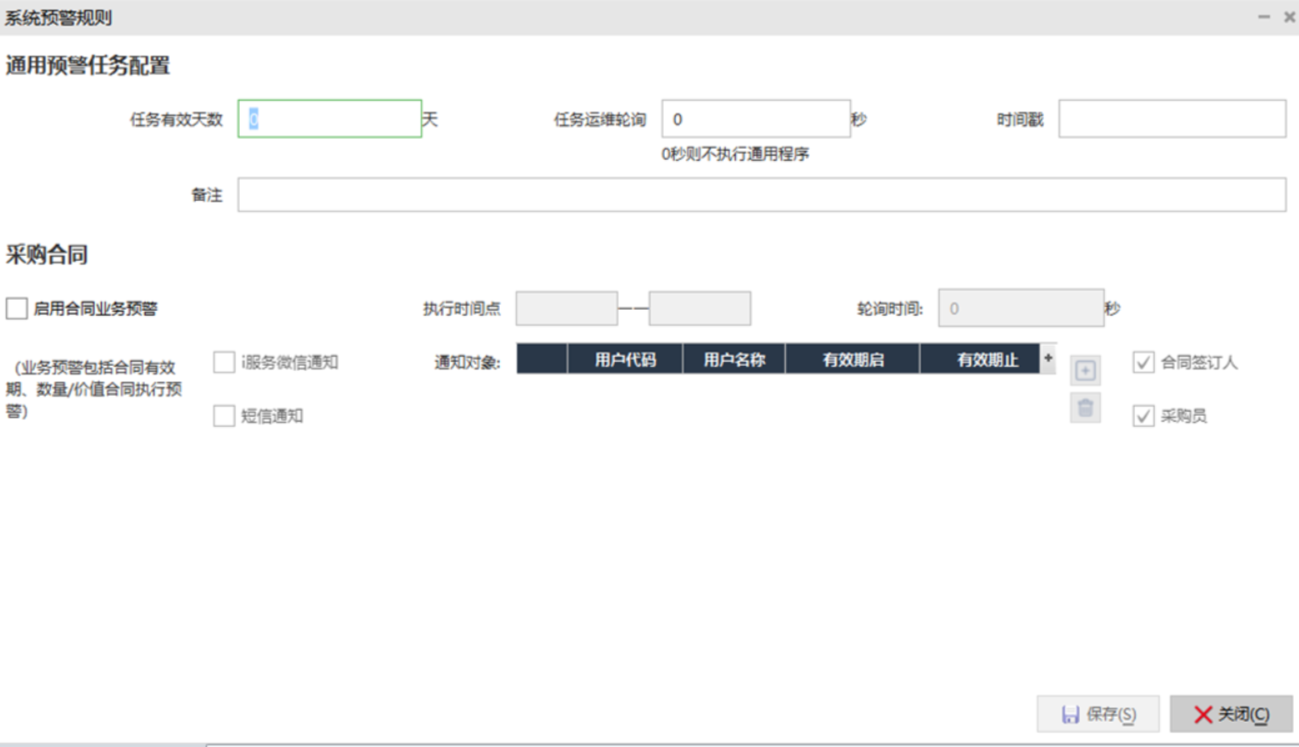Click the 任务运维轮询 seconds field
The image size is (1299, 747).
755,119
